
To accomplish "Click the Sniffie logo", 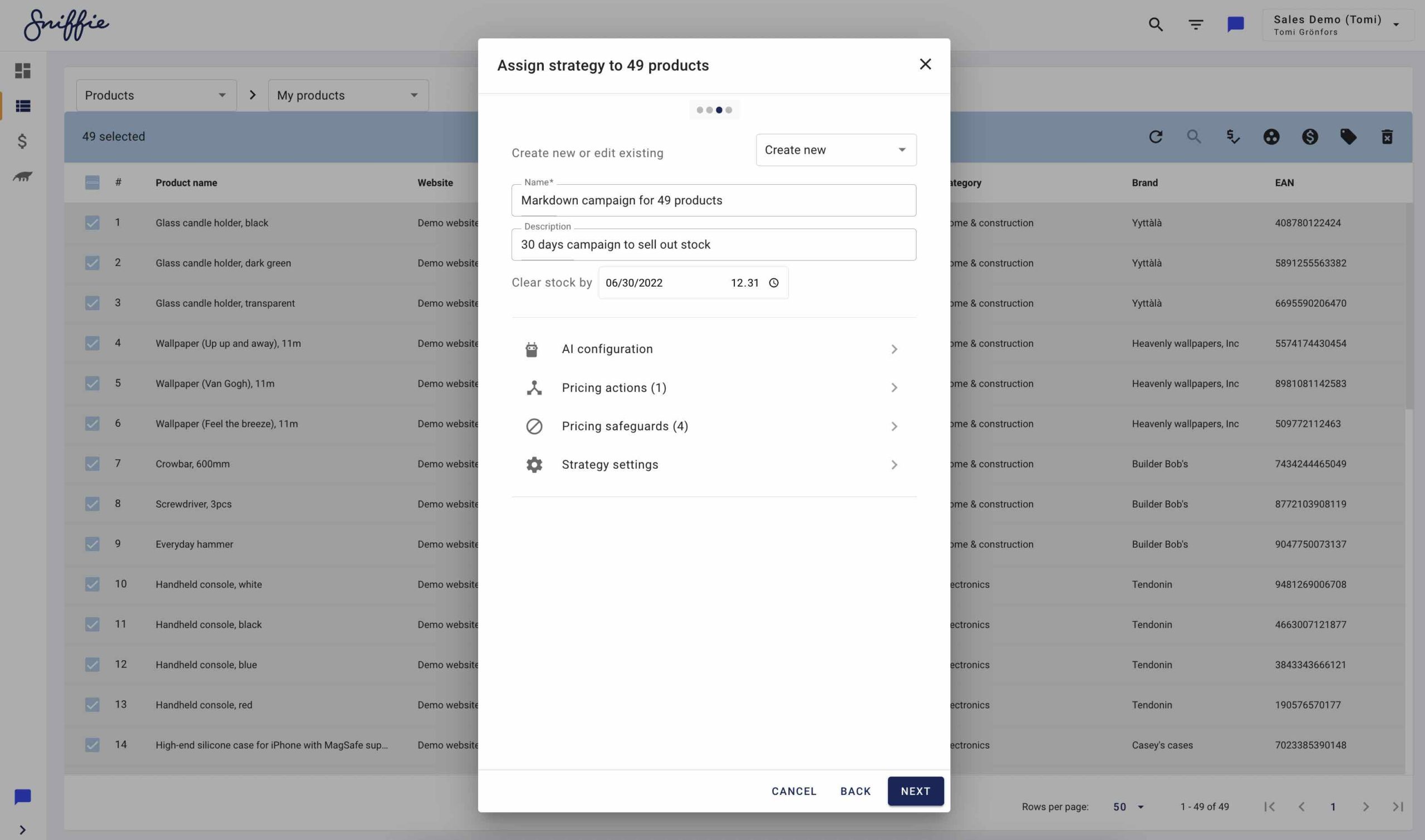I will 66,25.
